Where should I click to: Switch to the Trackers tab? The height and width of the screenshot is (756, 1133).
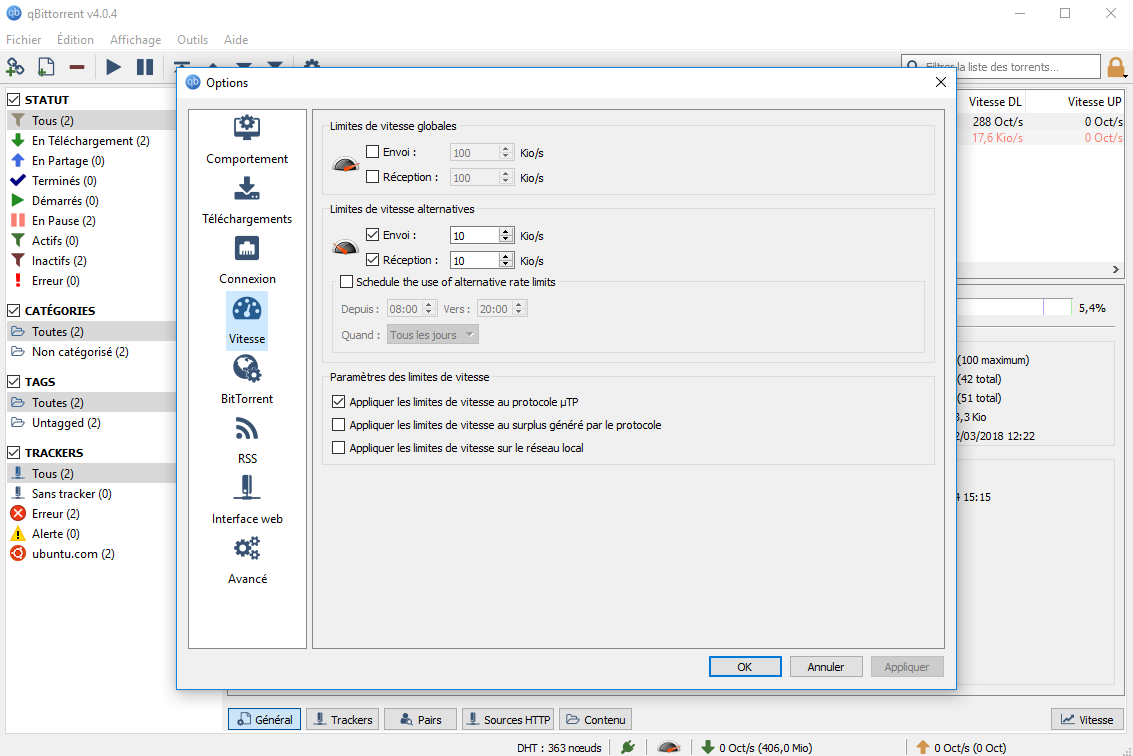tap(342, 718)
